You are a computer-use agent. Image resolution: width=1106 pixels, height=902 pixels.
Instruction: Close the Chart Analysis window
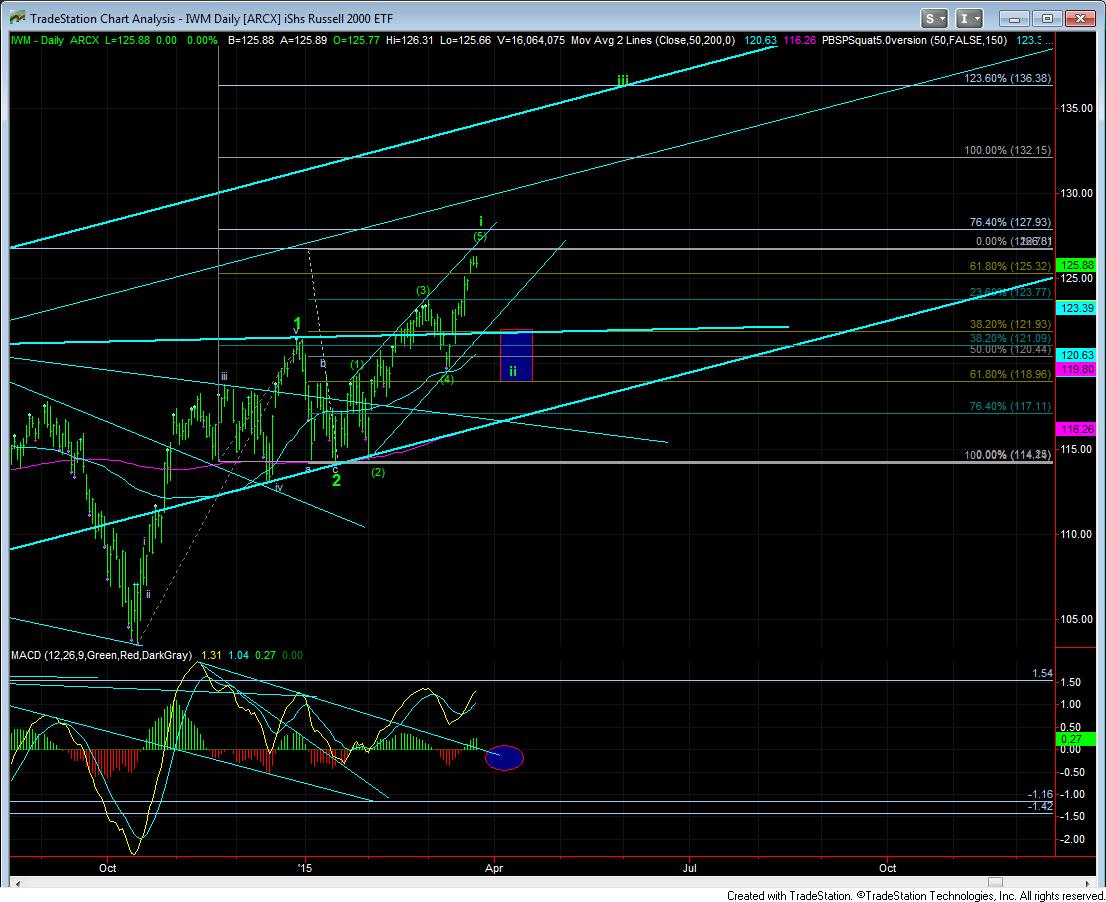1079,19
